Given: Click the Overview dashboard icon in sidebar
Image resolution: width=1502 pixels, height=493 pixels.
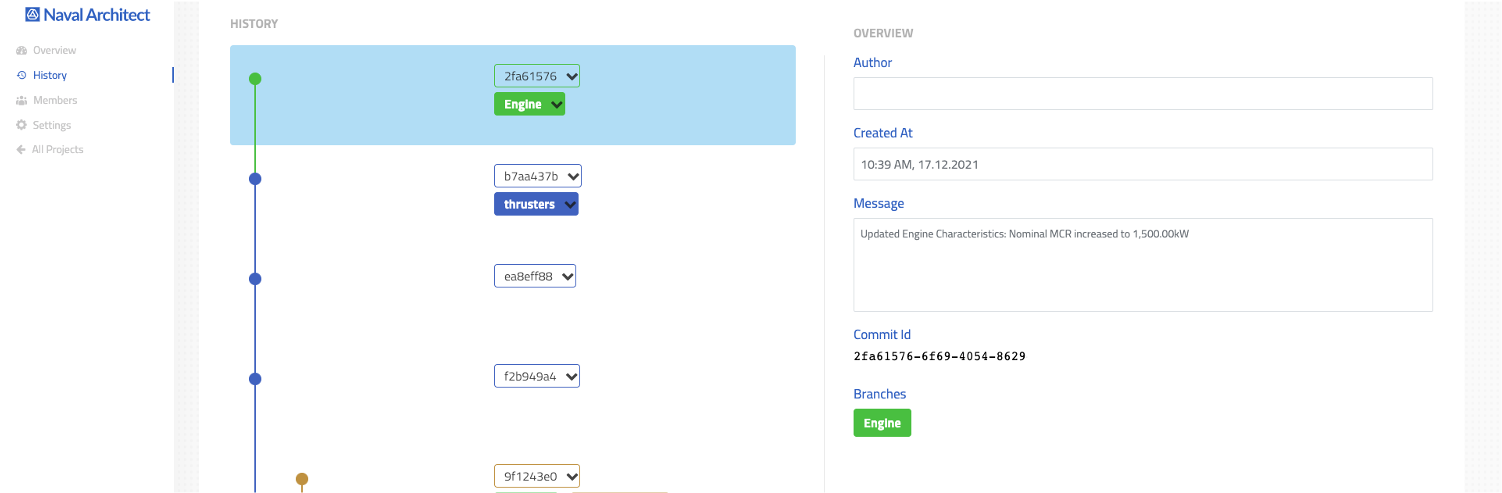Looking at the screenshot, I should click(21, 50).
